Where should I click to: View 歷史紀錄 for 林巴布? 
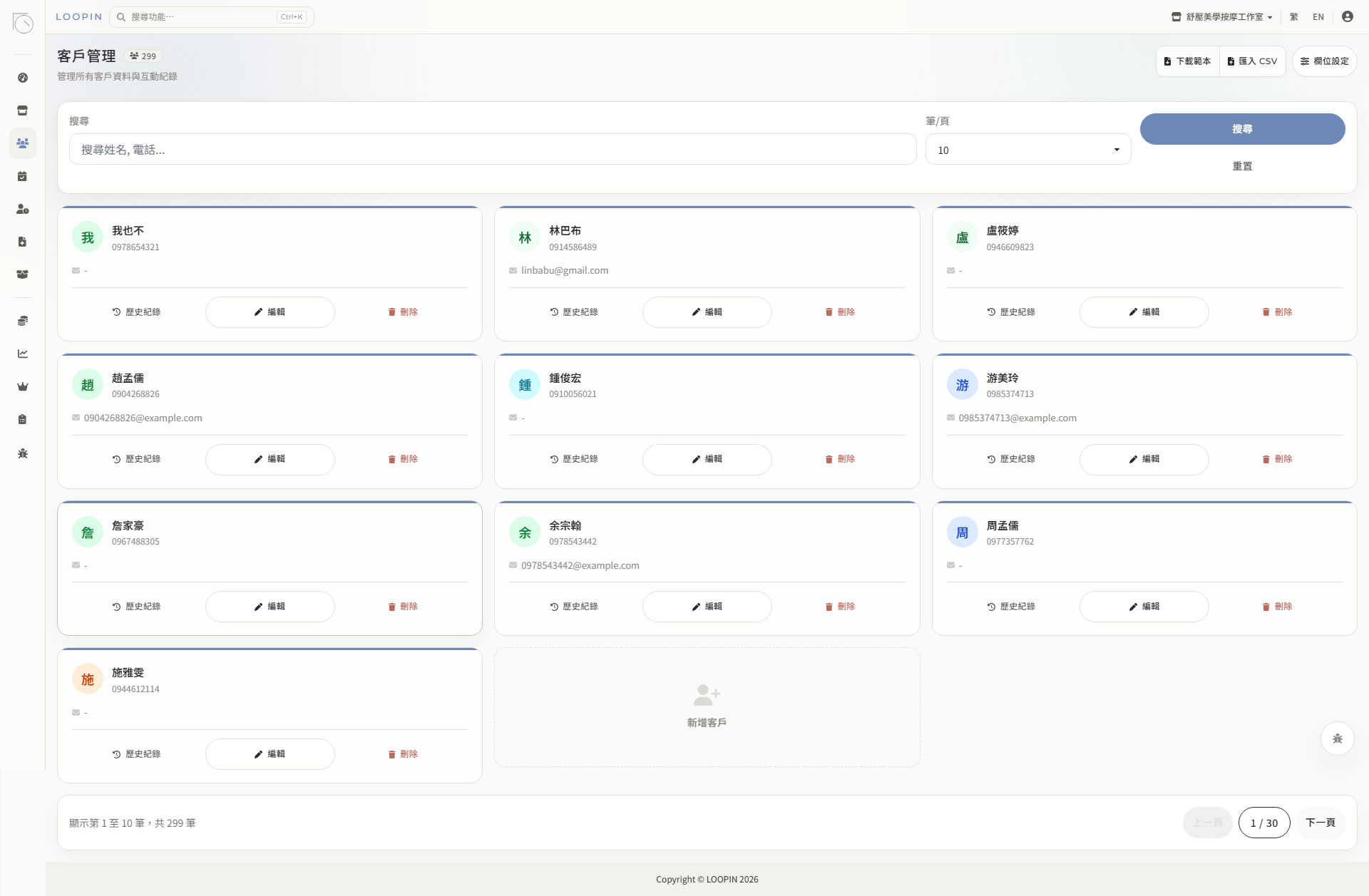coord(573,312)
